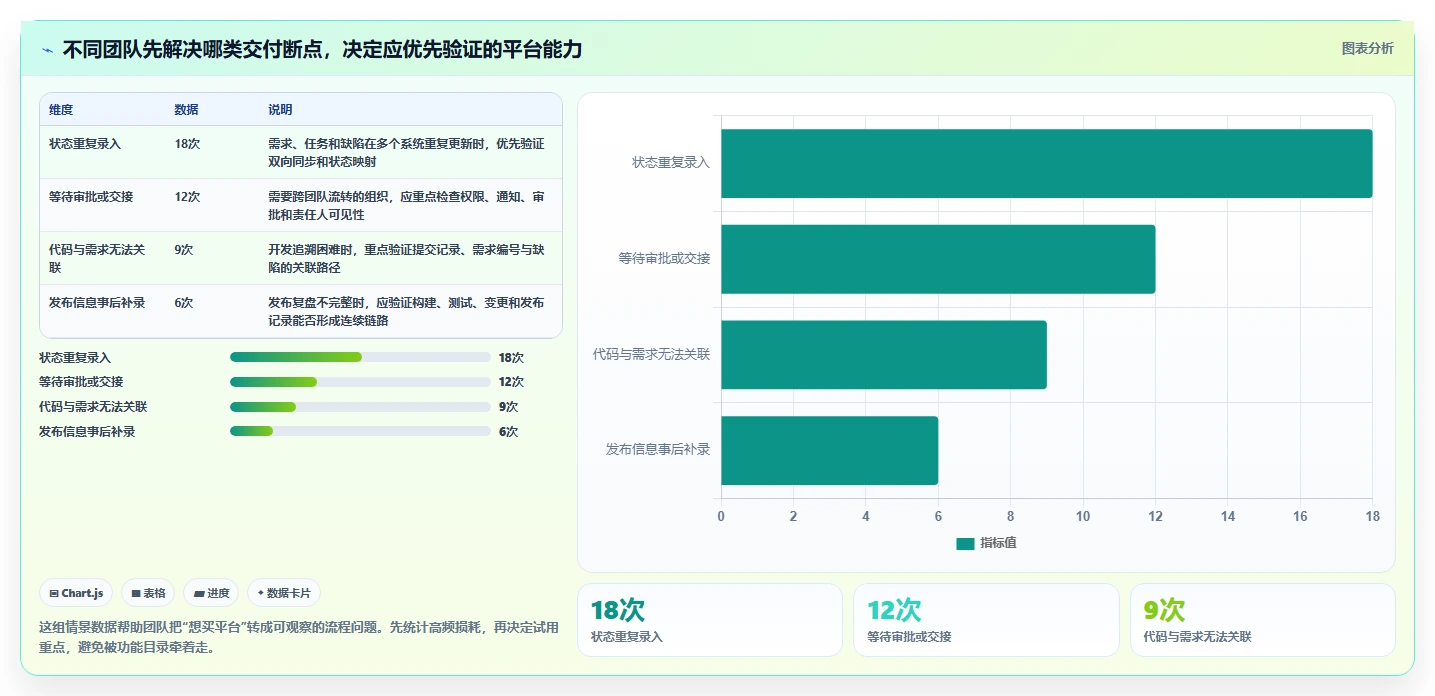This screenshot has height=696, width=1435.
Task: Click the 代码与需求无法关联 chart bar
Action: [x=884, y=354]
